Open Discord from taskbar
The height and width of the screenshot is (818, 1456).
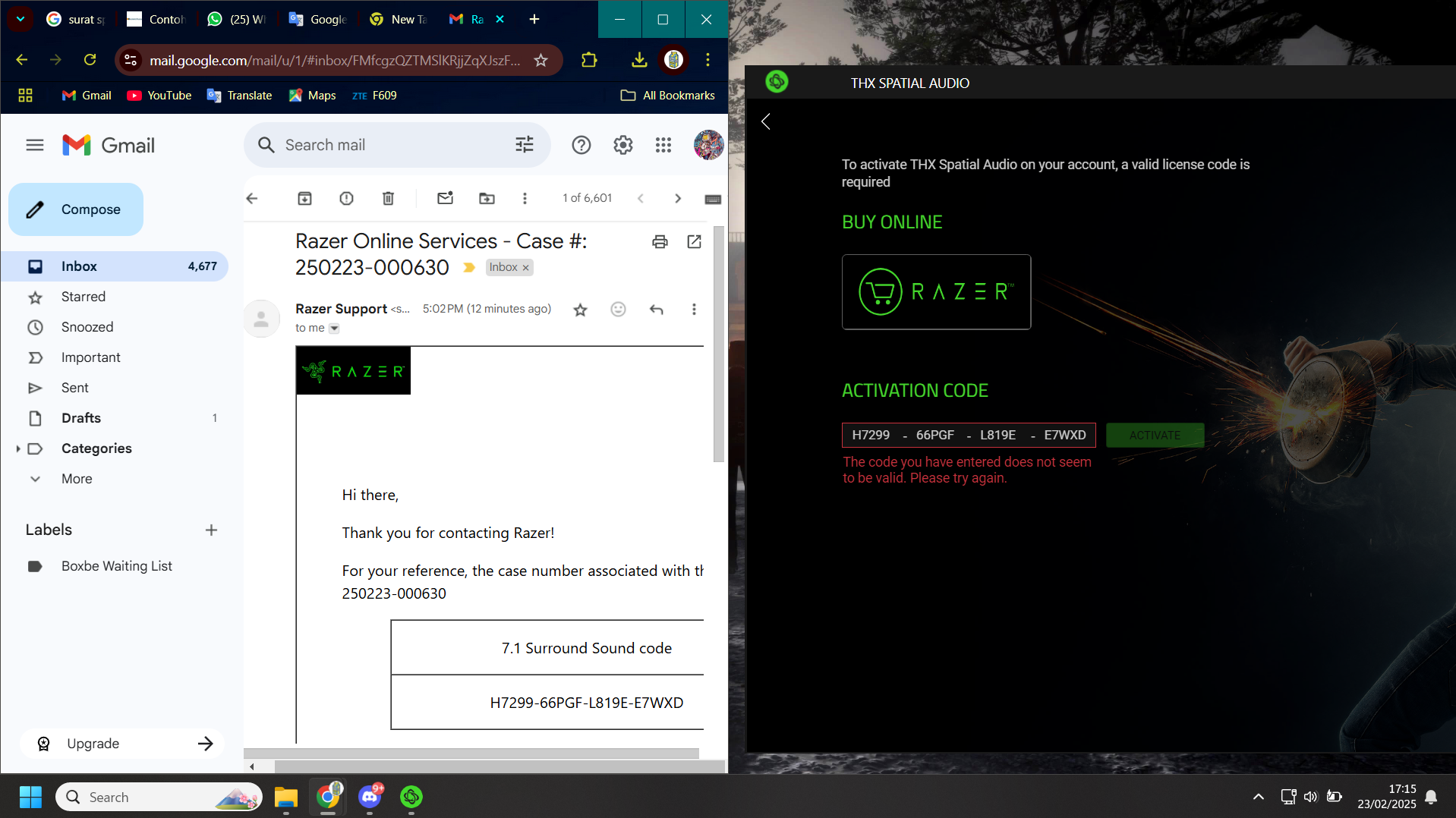tap(370, 797)
